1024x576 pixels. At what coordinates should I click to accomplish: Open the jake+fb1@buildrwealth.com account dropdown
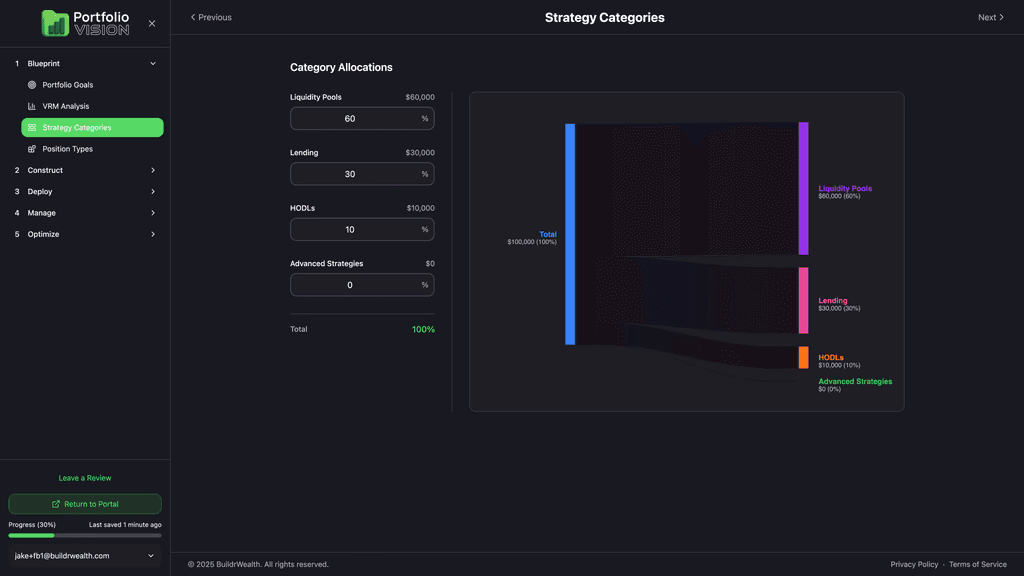85,556
